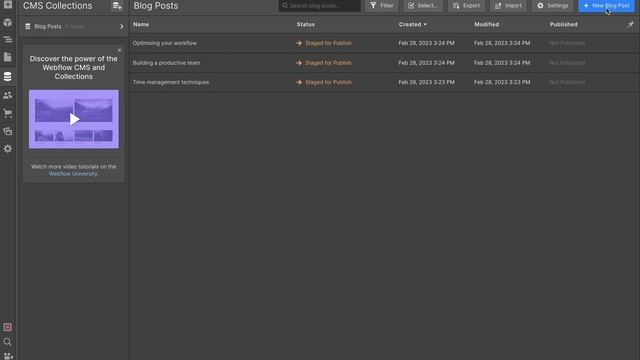This screenshot has width=640, height=360.
Task: Open the Ecommerce cart icon
Action: coord(7,113)
